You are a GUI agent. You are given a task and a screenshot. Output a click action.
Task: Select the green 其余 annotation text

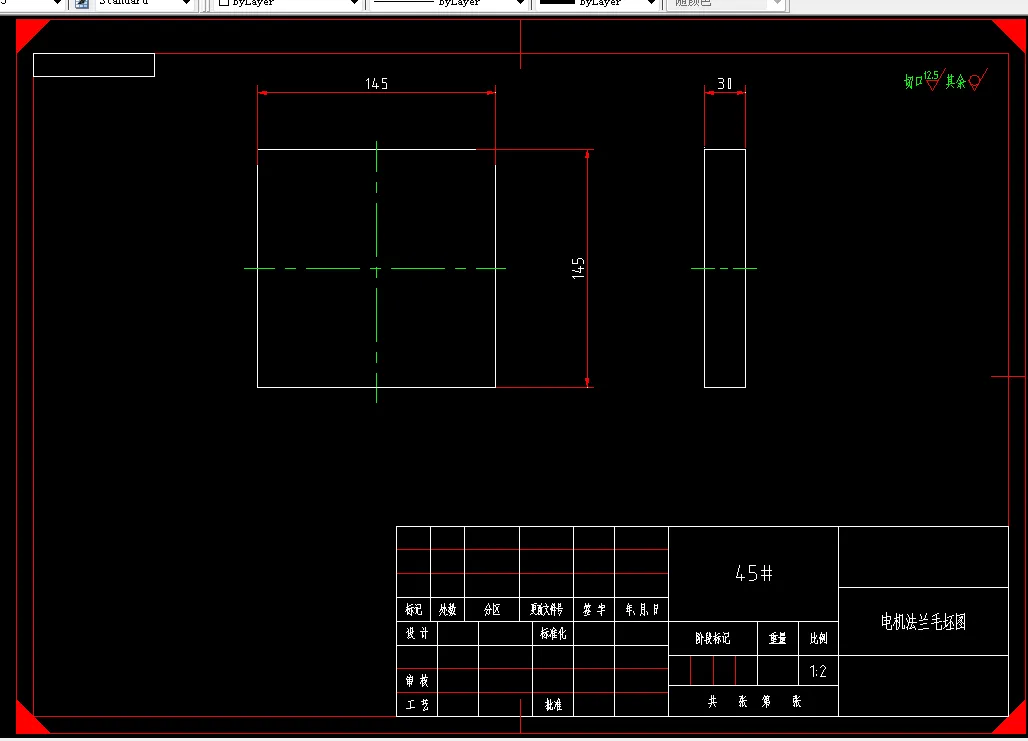(955, 81)
